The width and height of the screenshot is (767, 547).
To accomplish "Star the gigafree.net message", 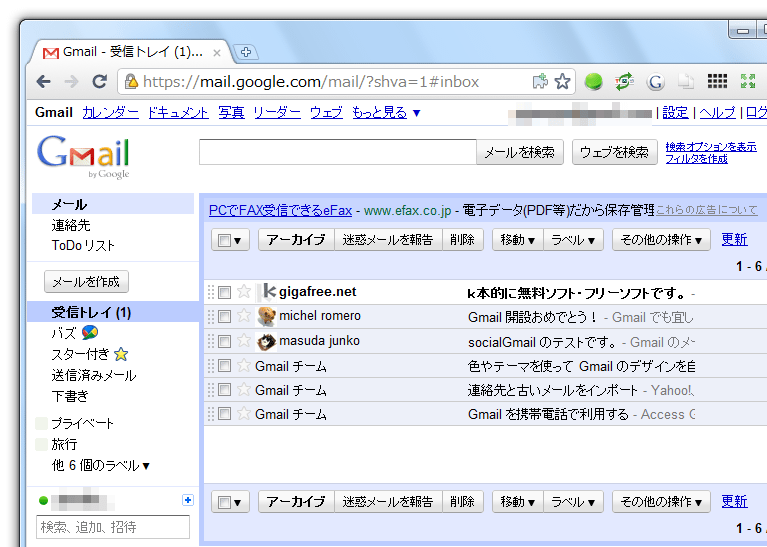I will coord(244,292).
